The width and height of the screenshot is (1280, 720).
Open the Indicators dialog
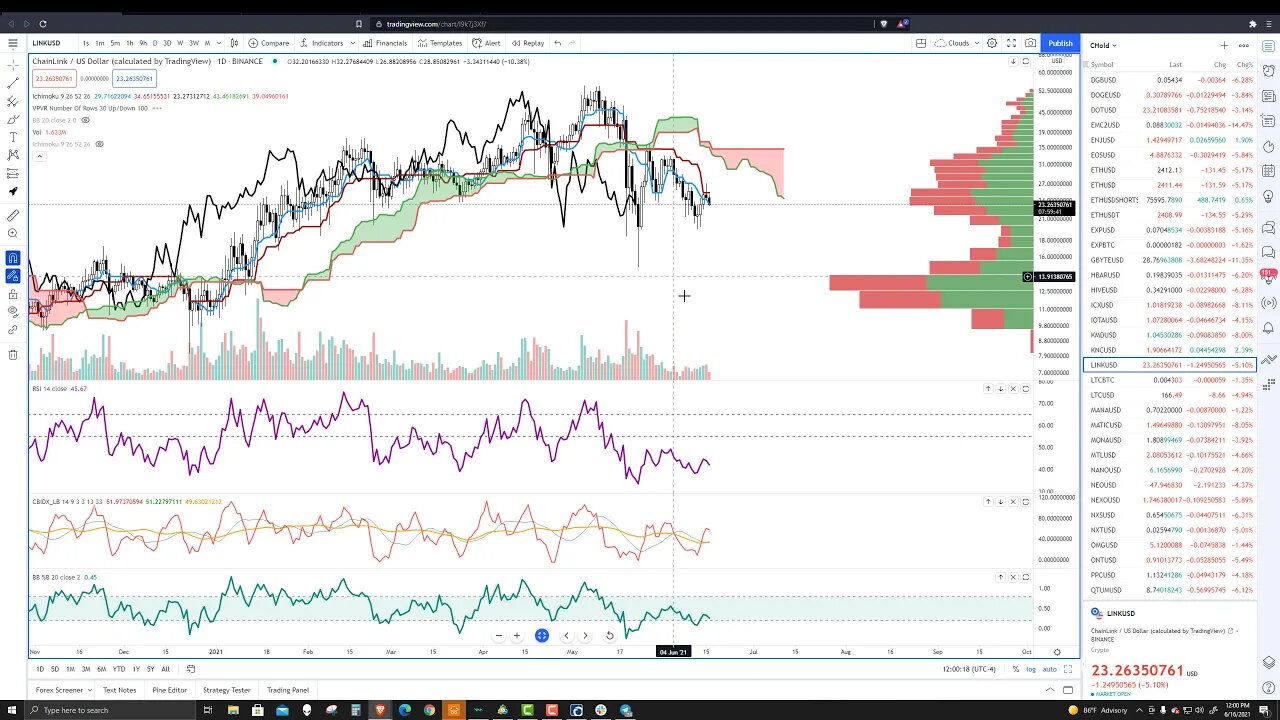321,43
